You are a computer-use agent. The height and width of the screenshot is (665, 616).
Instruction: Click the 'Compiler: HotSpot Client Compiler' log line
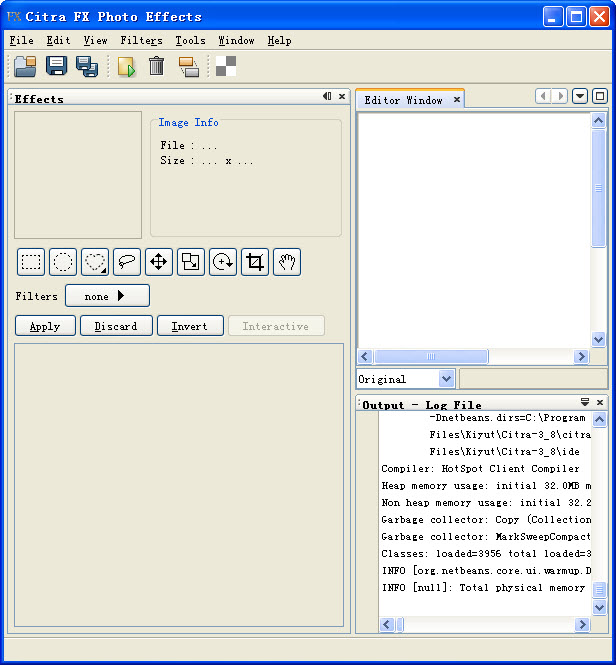pos(480,468)
